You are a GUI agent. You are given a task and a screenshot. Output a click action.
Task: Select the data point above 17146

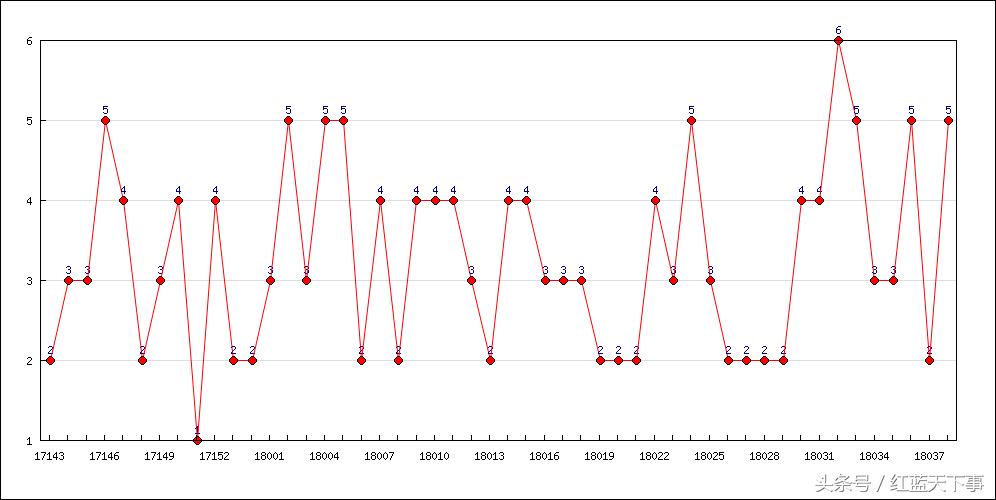click(x=105, y=120)
